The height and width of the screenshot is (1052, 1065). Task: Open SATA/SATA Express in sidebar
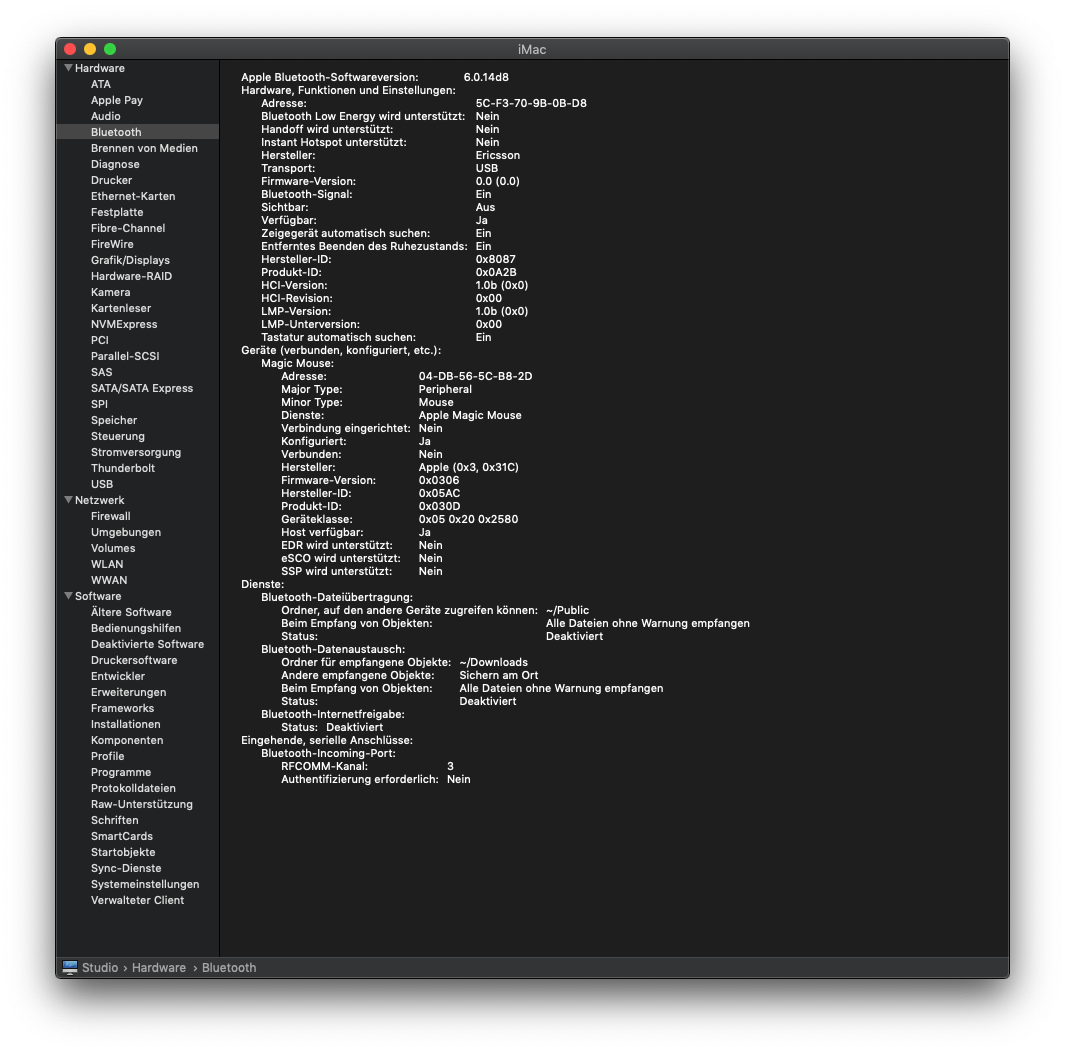(x=142, y=388)
